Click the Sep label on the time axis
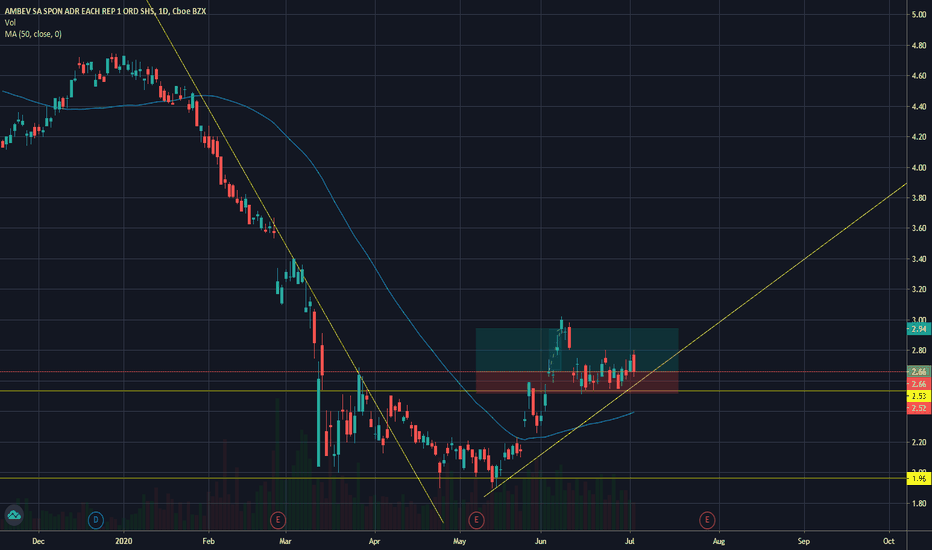932x550 pixels. click(x=804, y=541)
